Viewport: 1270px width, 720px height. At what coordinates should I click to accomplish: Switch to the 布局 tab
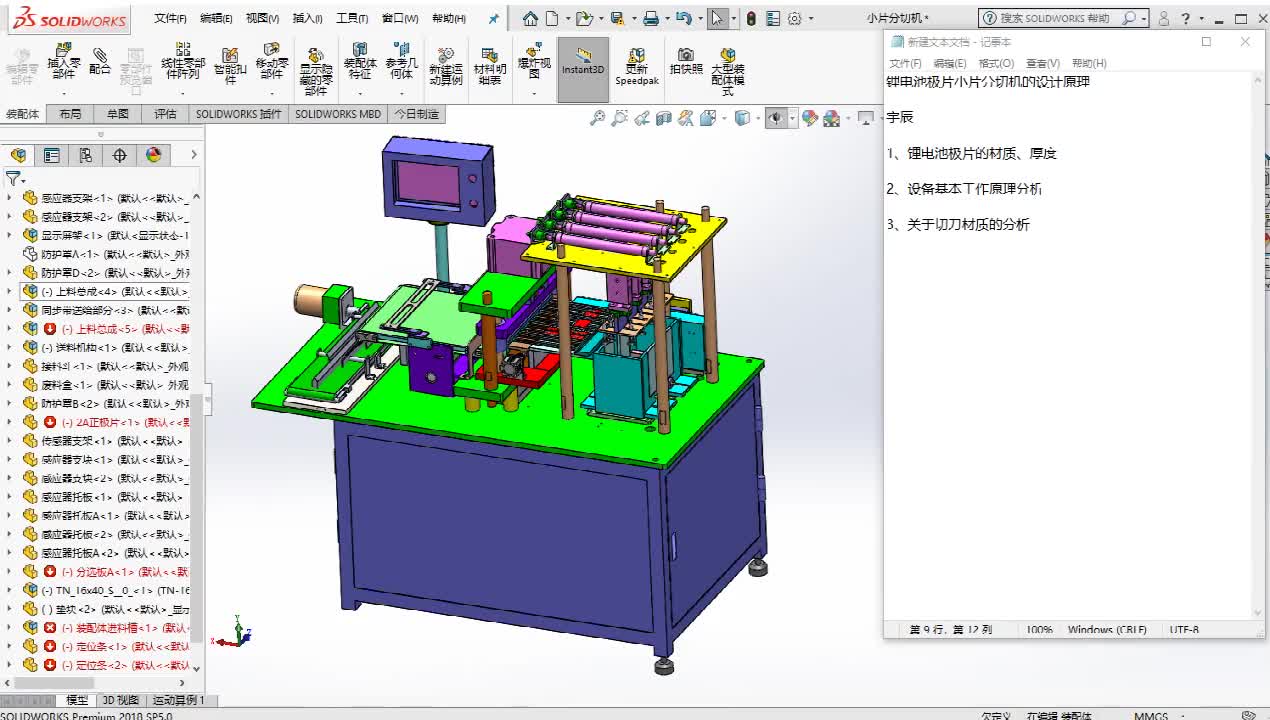tap(70, 114)
